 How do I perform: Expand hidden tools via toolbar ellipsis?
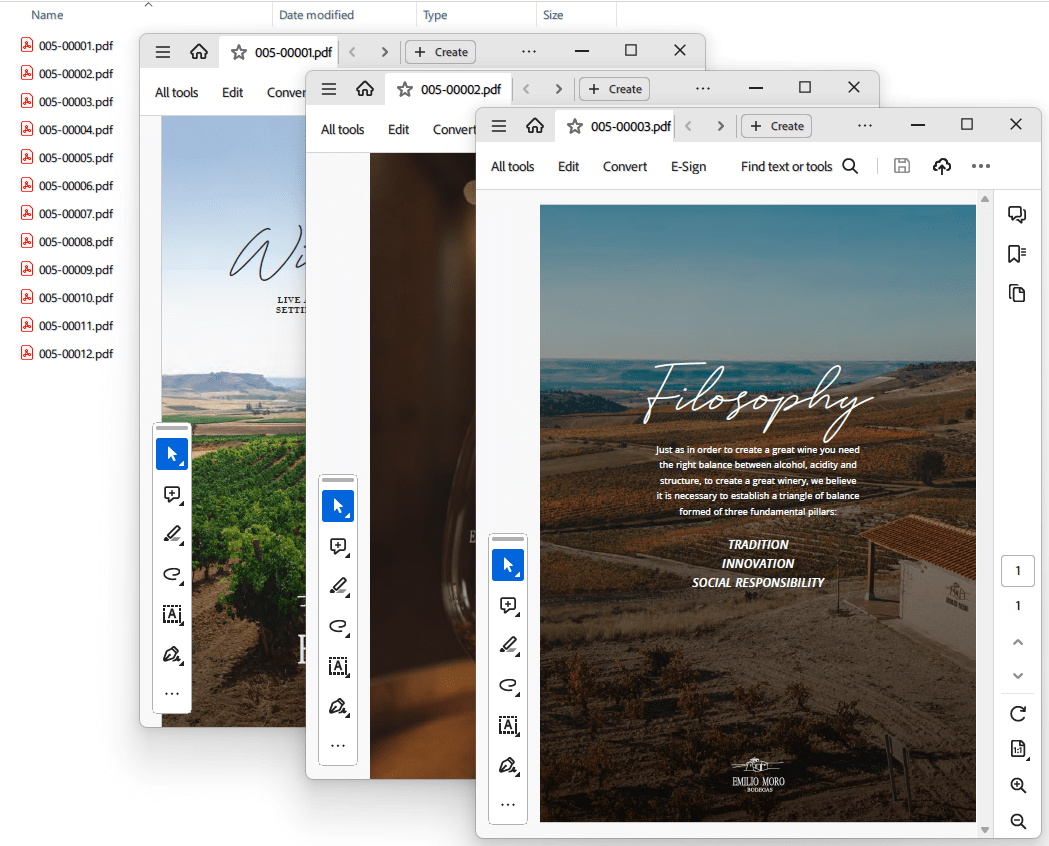[x=508, y=804]
